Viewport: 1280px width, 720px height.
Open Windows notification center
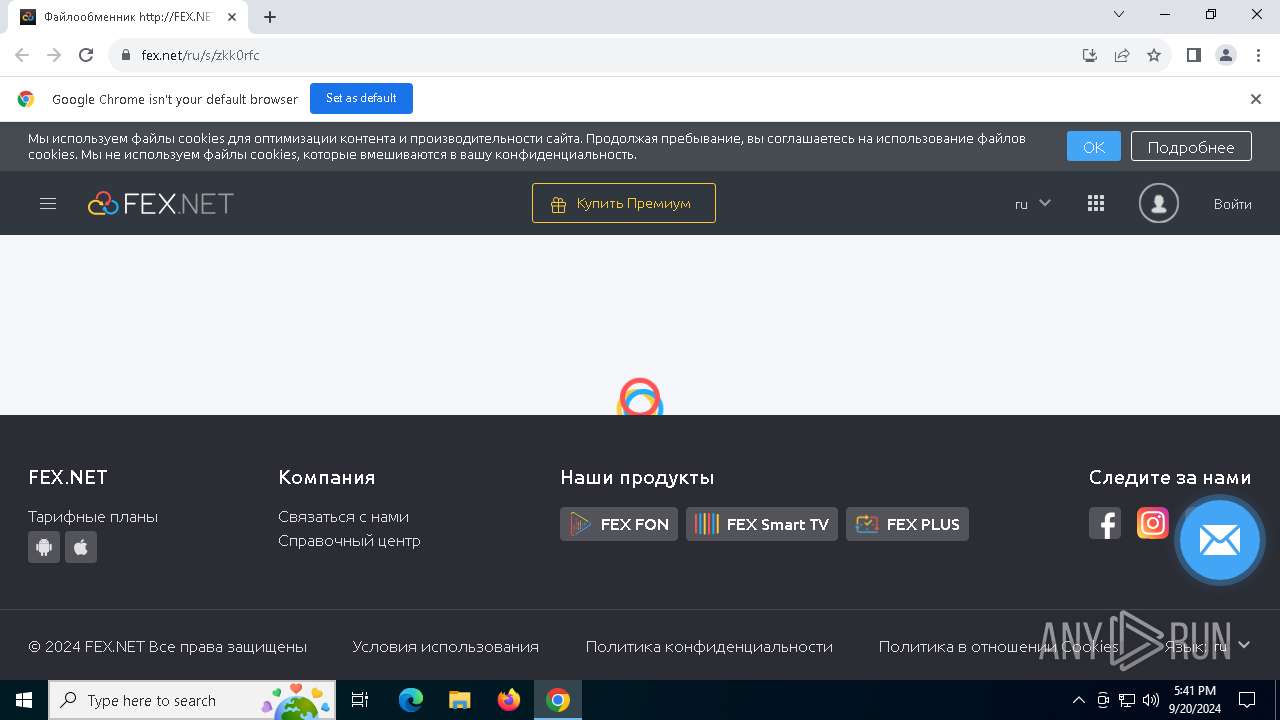1247,700
